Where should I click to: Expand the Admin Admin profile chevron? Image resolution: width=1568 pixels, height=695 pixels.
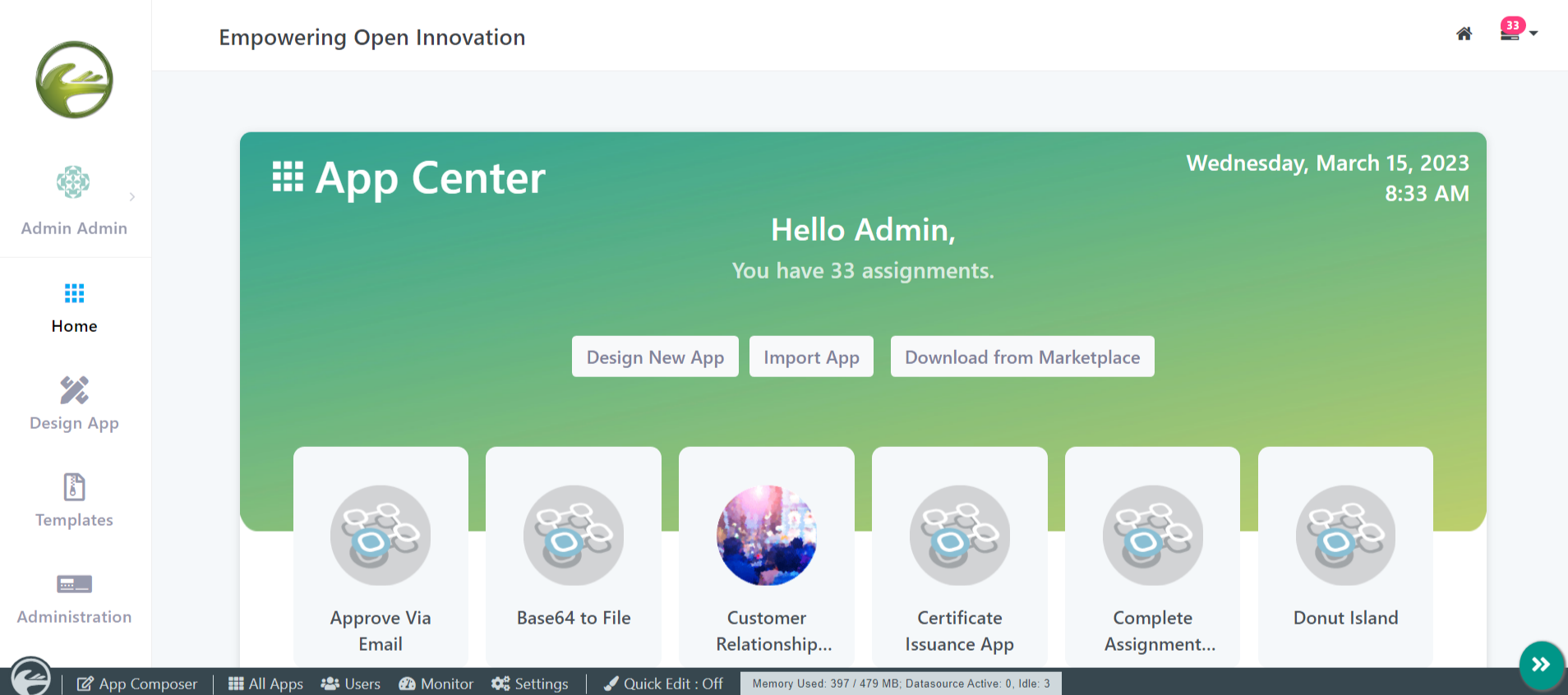click(x=132, y=197)
